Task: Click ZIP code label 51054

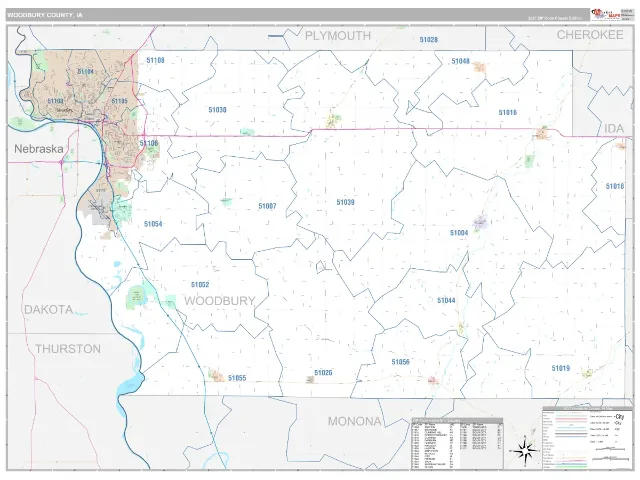Action: click(x=153, y=224)
